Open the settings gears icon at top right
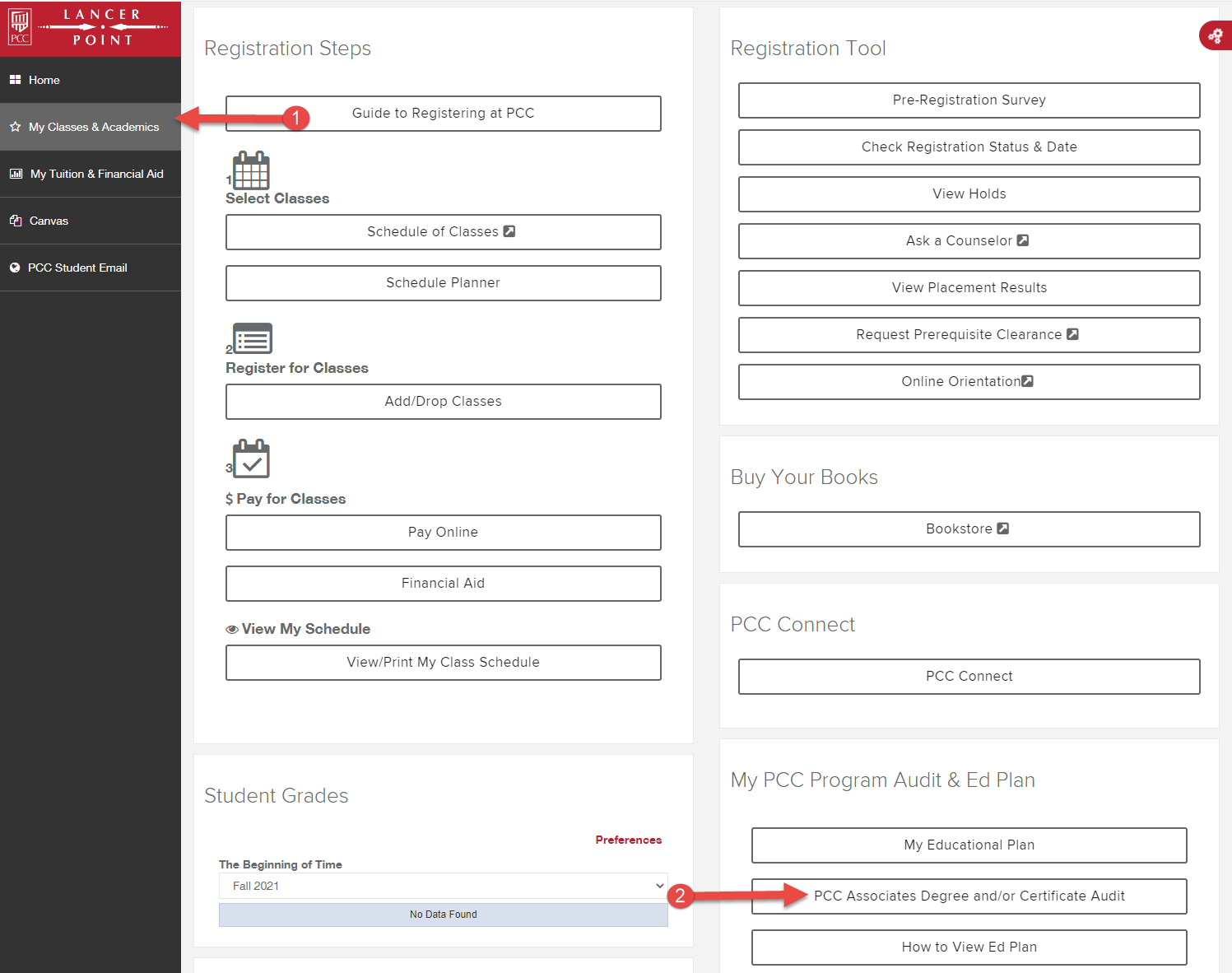This screenshot has width=1232, height=973. tap(1216, 35)
